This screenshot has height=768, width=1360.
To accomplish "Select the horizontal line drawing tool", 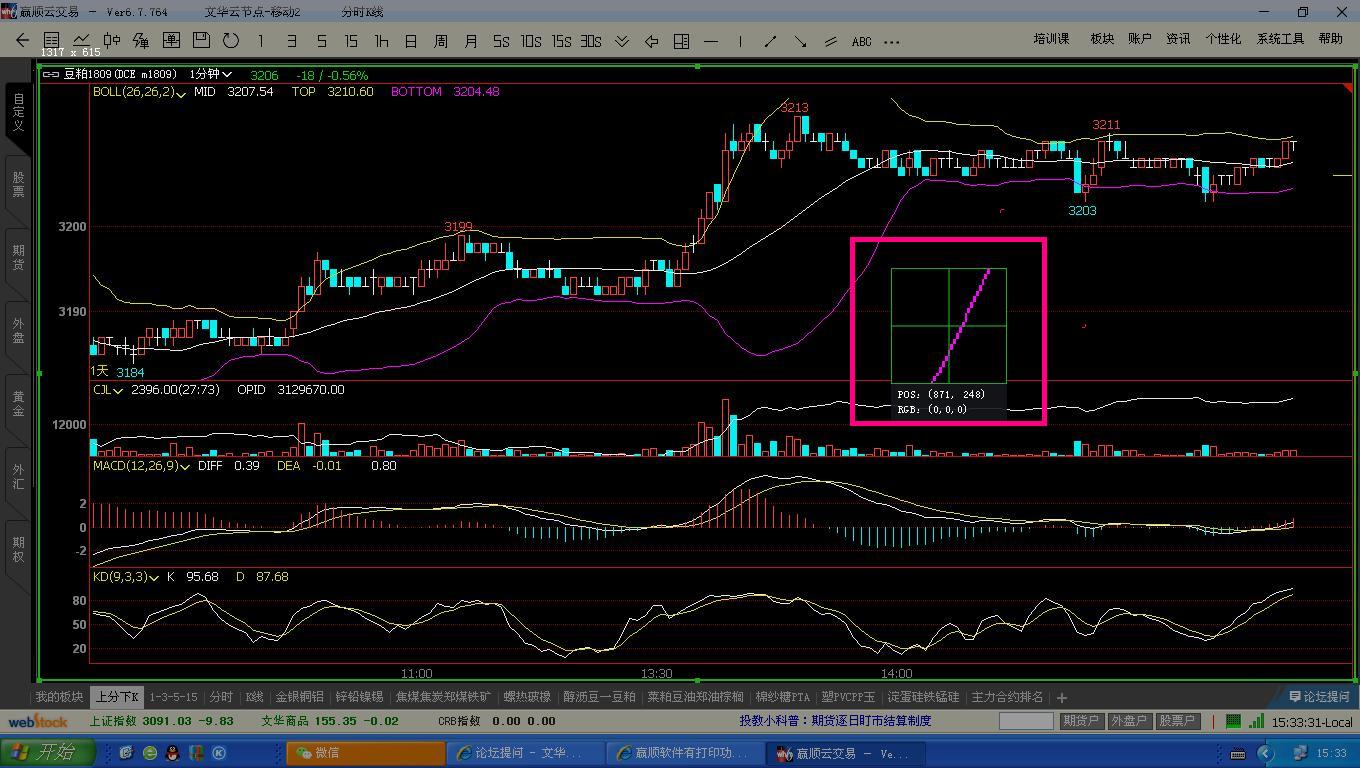I will [x=711, y=41].
